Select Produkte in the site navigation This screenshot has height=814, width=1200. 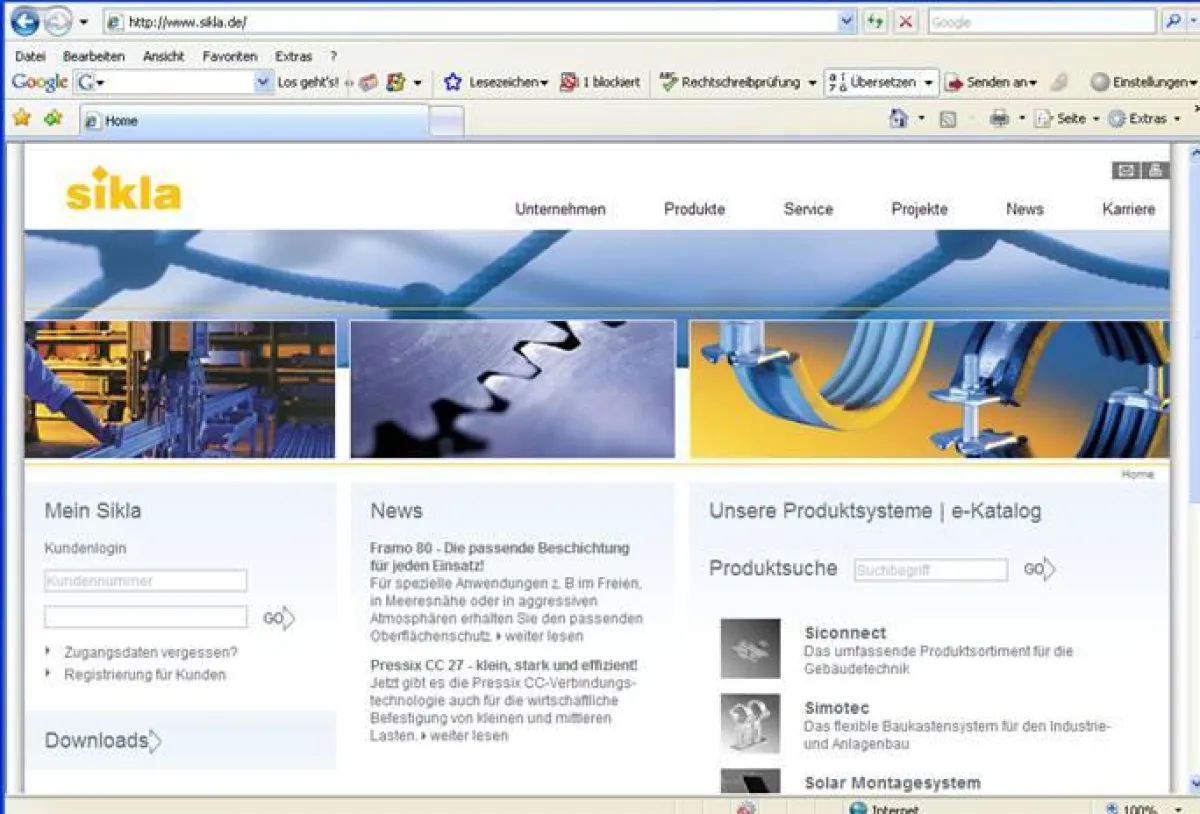694,210
